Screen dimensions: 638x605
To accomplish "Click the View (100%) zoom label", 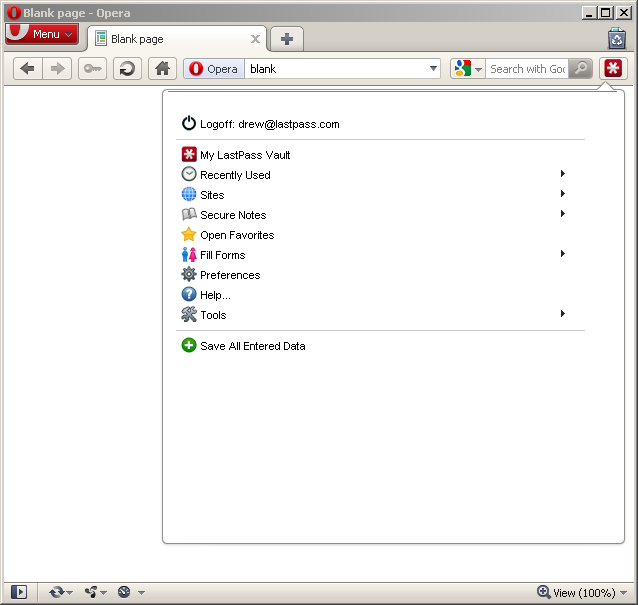I will (x=584, y=593).
